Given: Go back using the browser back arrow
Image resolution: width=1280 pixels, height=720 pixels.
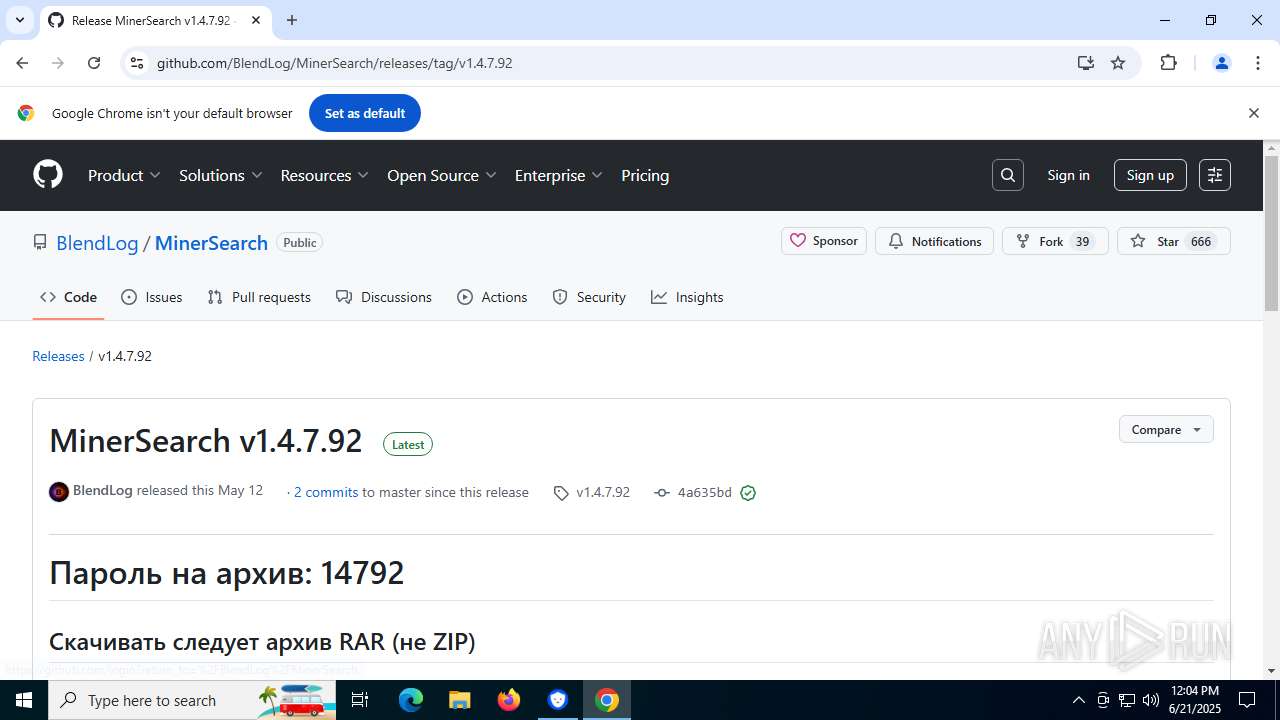Looking at the screenshot, I should [22, 63].
